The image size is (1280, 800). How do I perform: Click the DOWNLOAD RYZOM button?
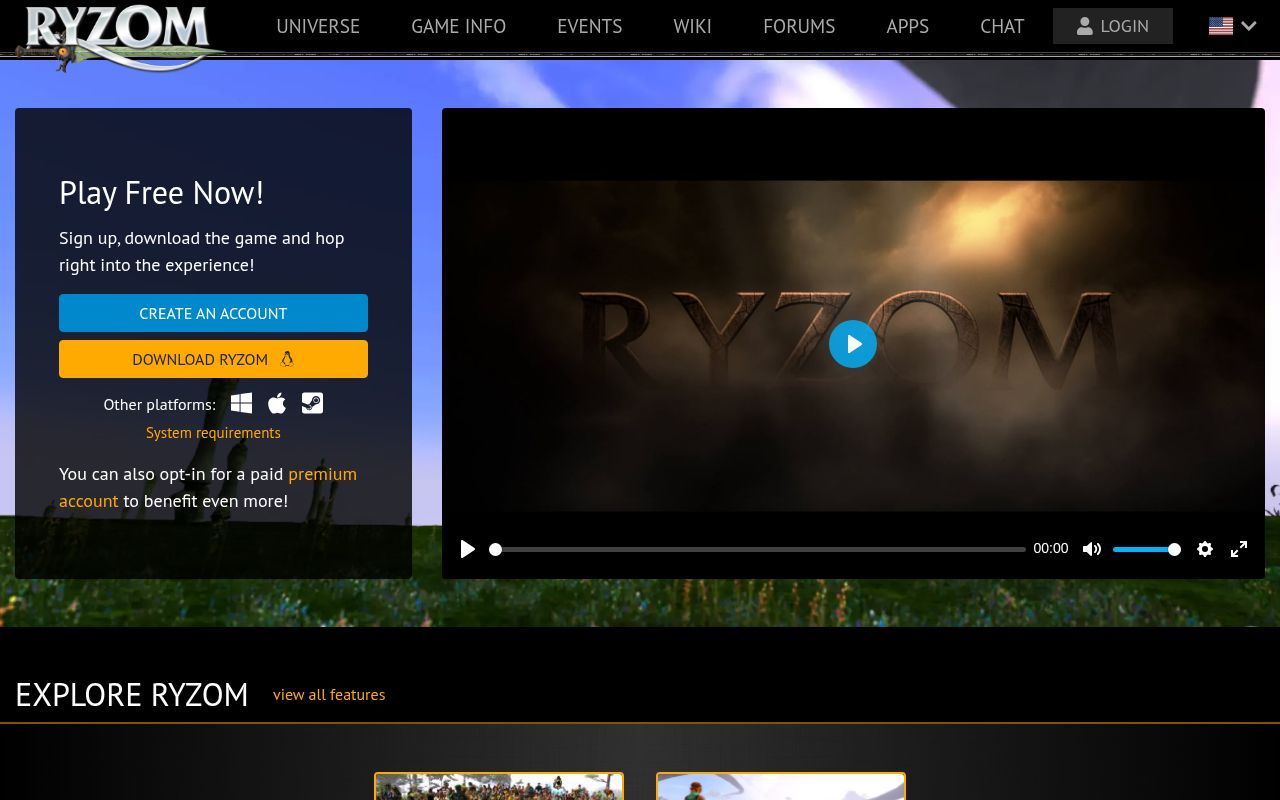(213, 359)
